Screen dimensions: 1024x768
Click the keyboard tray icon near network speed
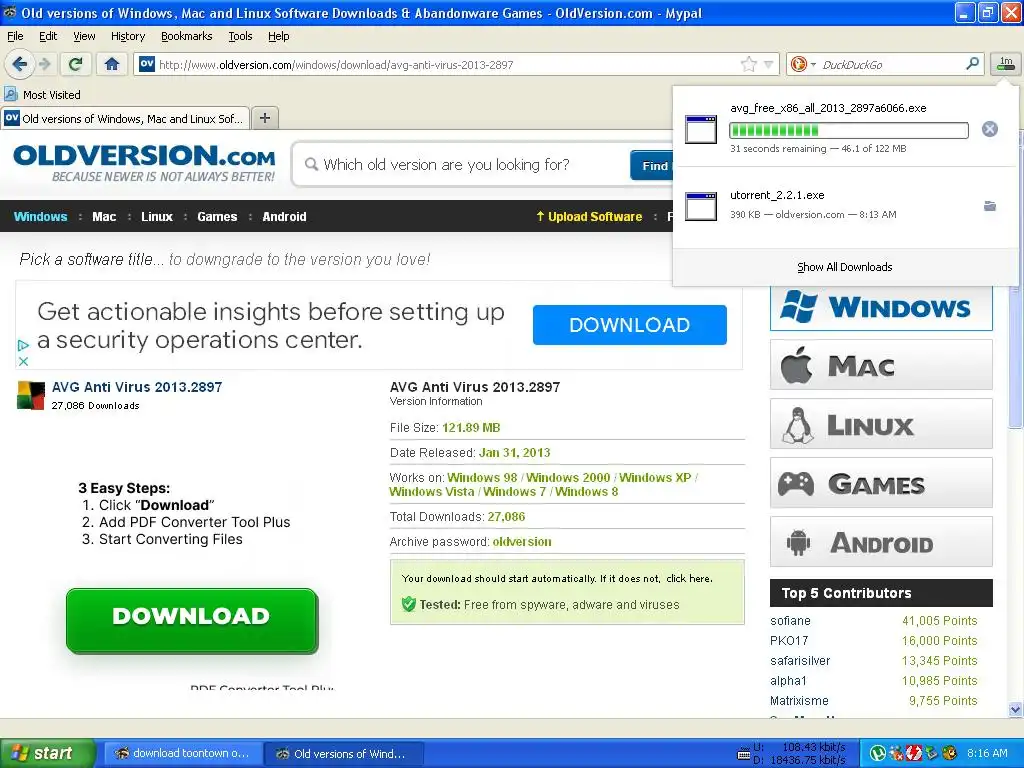click(743, 754)
